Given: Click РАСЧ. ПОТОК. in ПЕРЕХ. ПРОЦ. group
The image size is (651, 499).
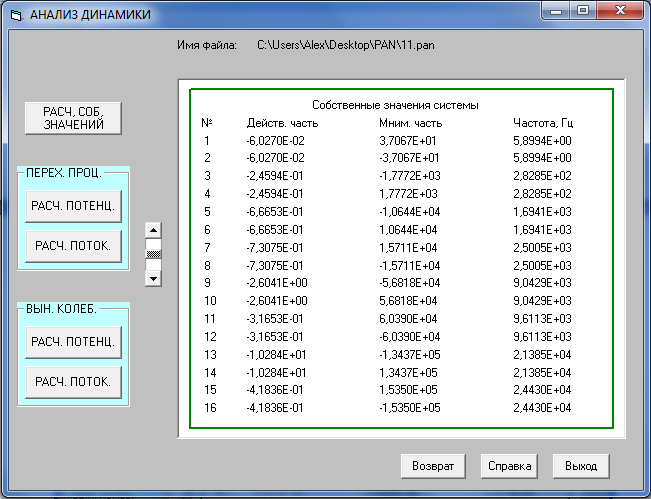Looking at the screenshot, I should click(73, 246).
